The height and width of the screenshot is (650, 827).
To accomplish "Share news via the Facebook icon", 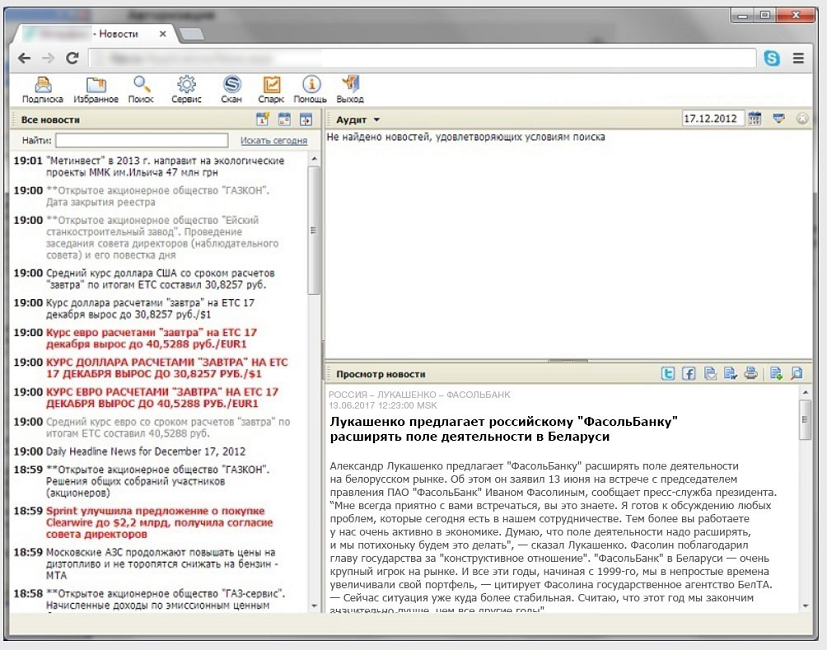I will 689,374.
